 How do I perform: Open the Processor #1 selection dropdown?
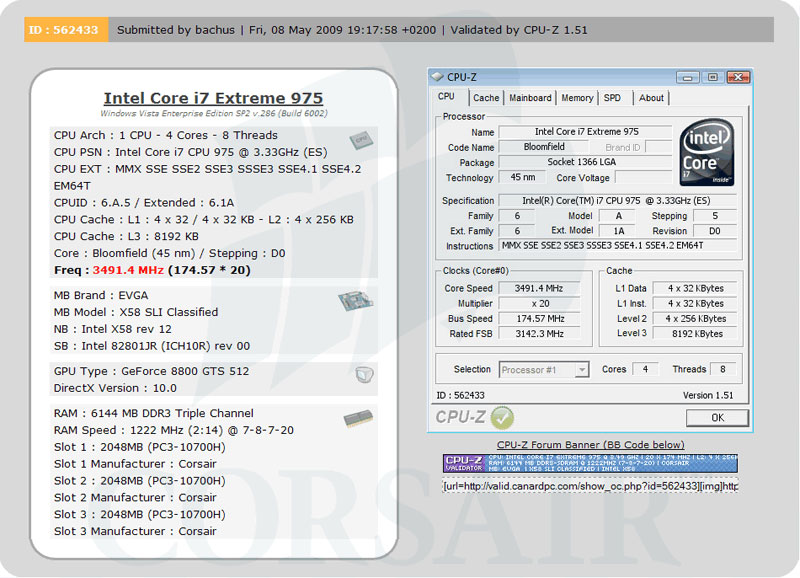(x=544, y=369)
